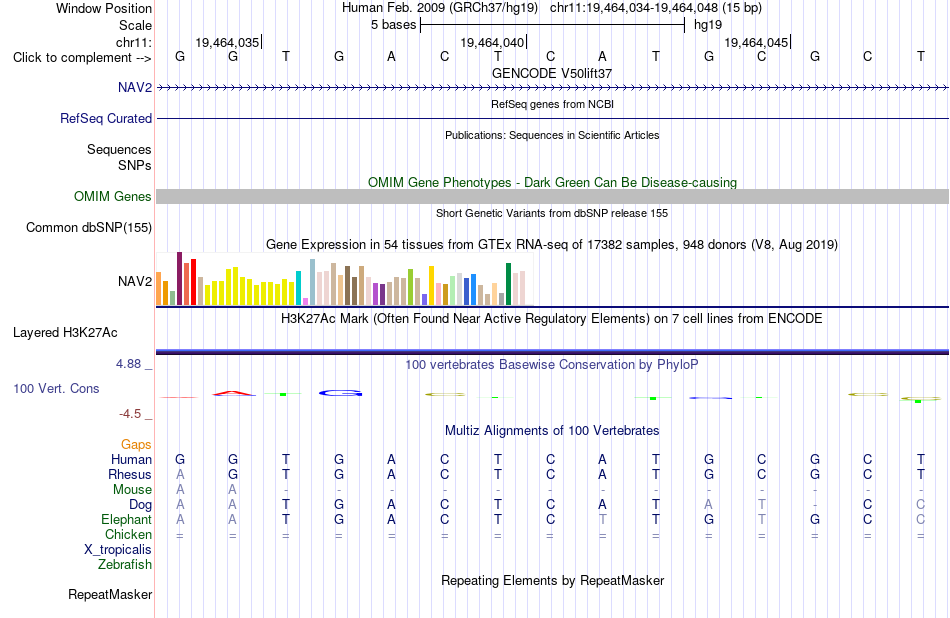Click the orange Gaps row label
This screenshot has height=618, width=950.
[x=136, y=445]
